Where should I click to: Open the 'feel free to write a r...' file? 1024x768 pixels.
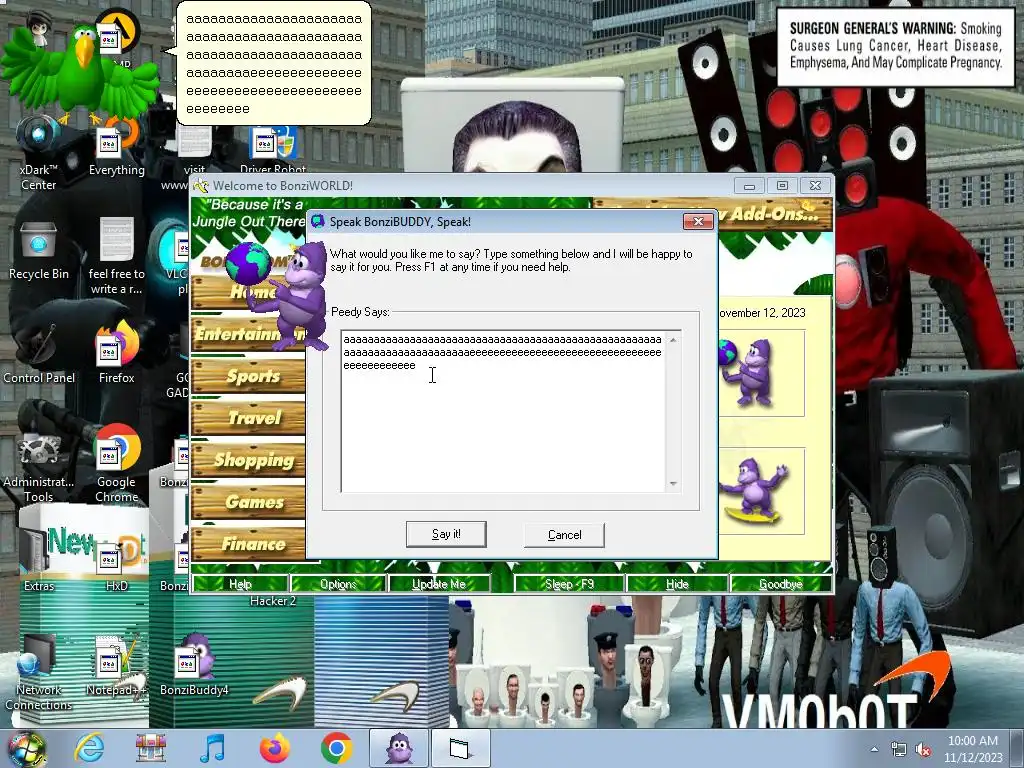pyautogui.click(x=116, y=256)
